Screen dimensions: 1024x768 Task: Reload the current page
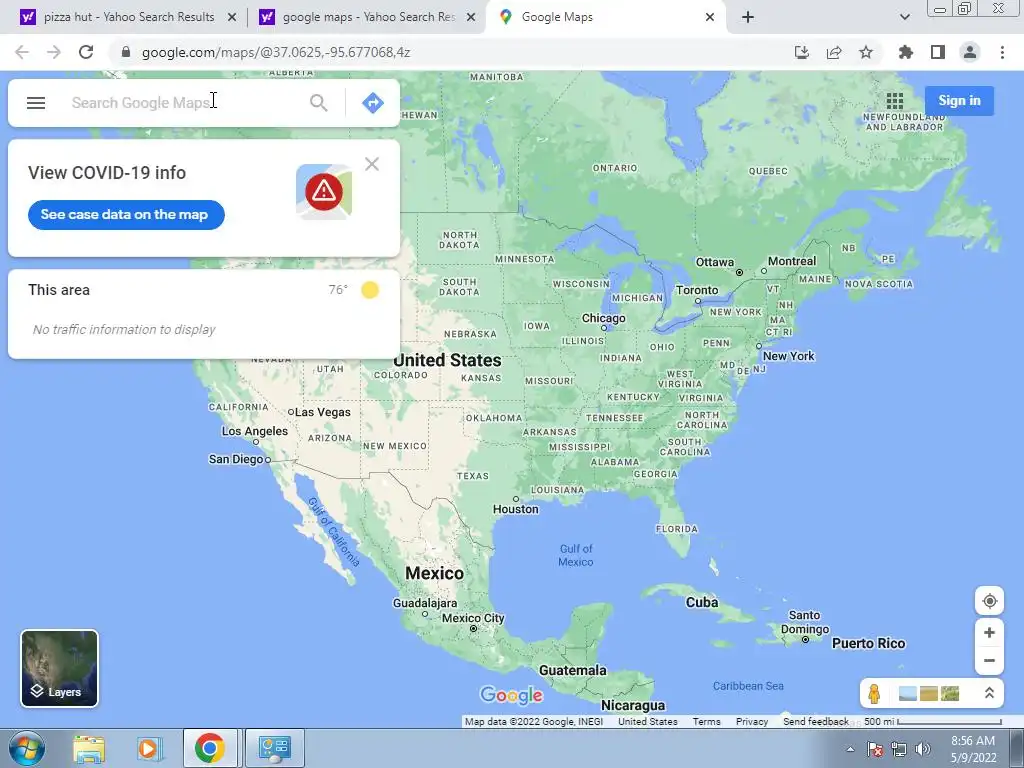click(86, 52)
